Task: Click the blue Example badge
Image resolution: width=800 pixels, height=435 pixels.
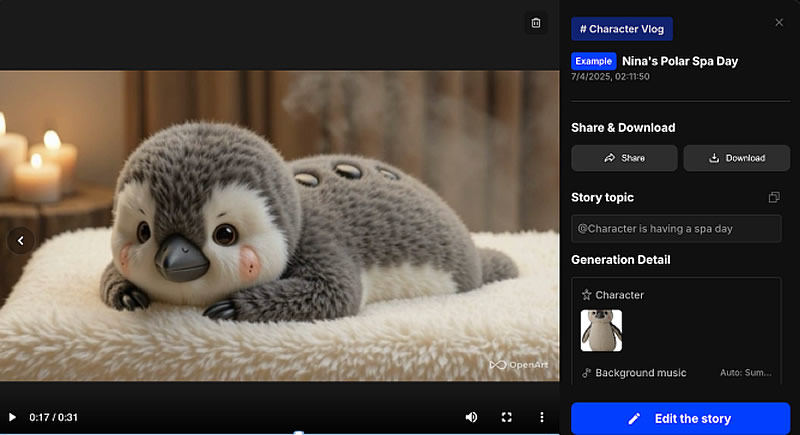Action: [x=593, y=61]
